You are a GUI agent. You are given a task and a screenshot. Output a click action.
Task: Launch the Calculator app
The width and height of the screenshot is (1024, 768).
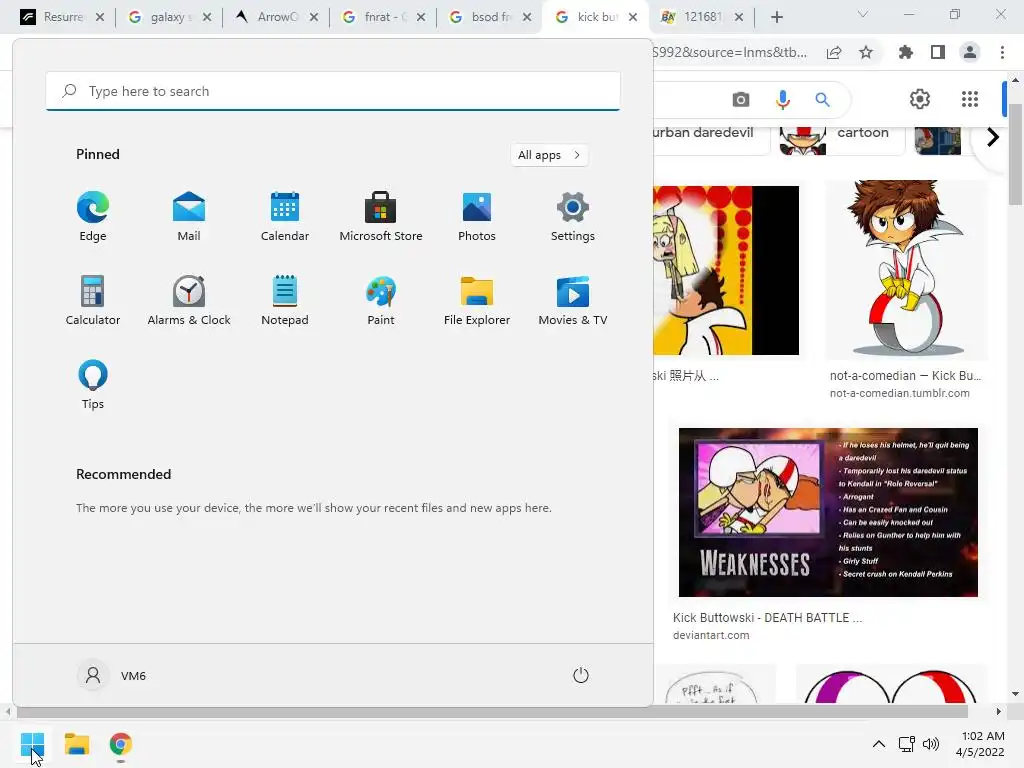(x=93, y=301)
